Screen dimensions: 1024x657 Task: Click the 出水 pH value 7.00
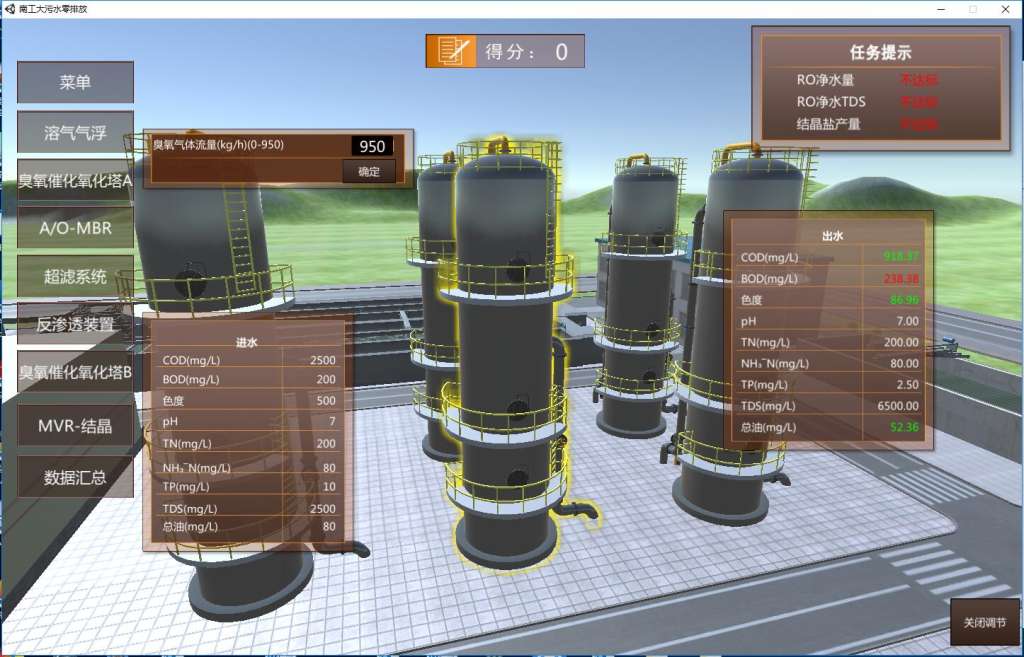coord(908,321)
